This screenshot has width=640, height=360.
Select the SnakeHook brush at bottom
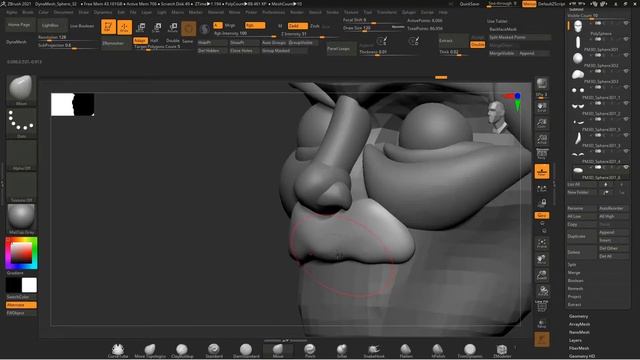[x=374, y=351]
